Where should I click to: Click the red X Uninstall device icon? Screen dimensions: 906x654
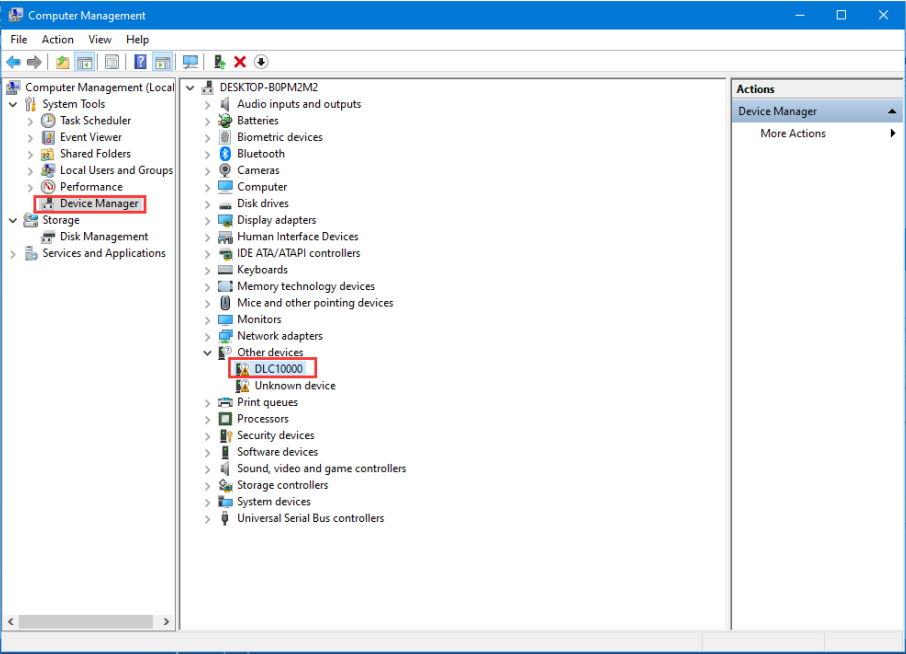(240, 62)
